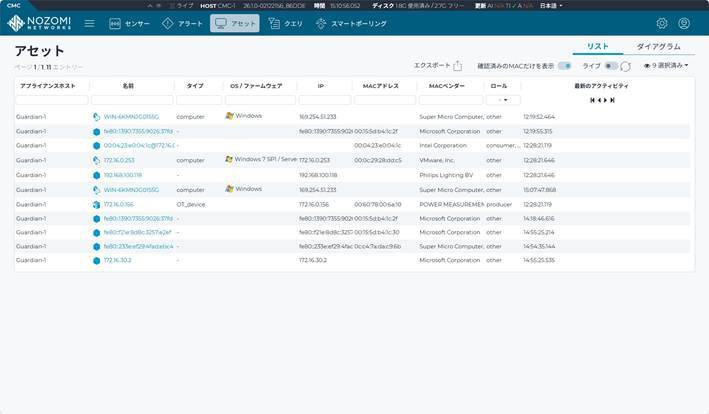Open user profile icon in header
Viewport: 709px width, 414px height.
tap(684, 23)
